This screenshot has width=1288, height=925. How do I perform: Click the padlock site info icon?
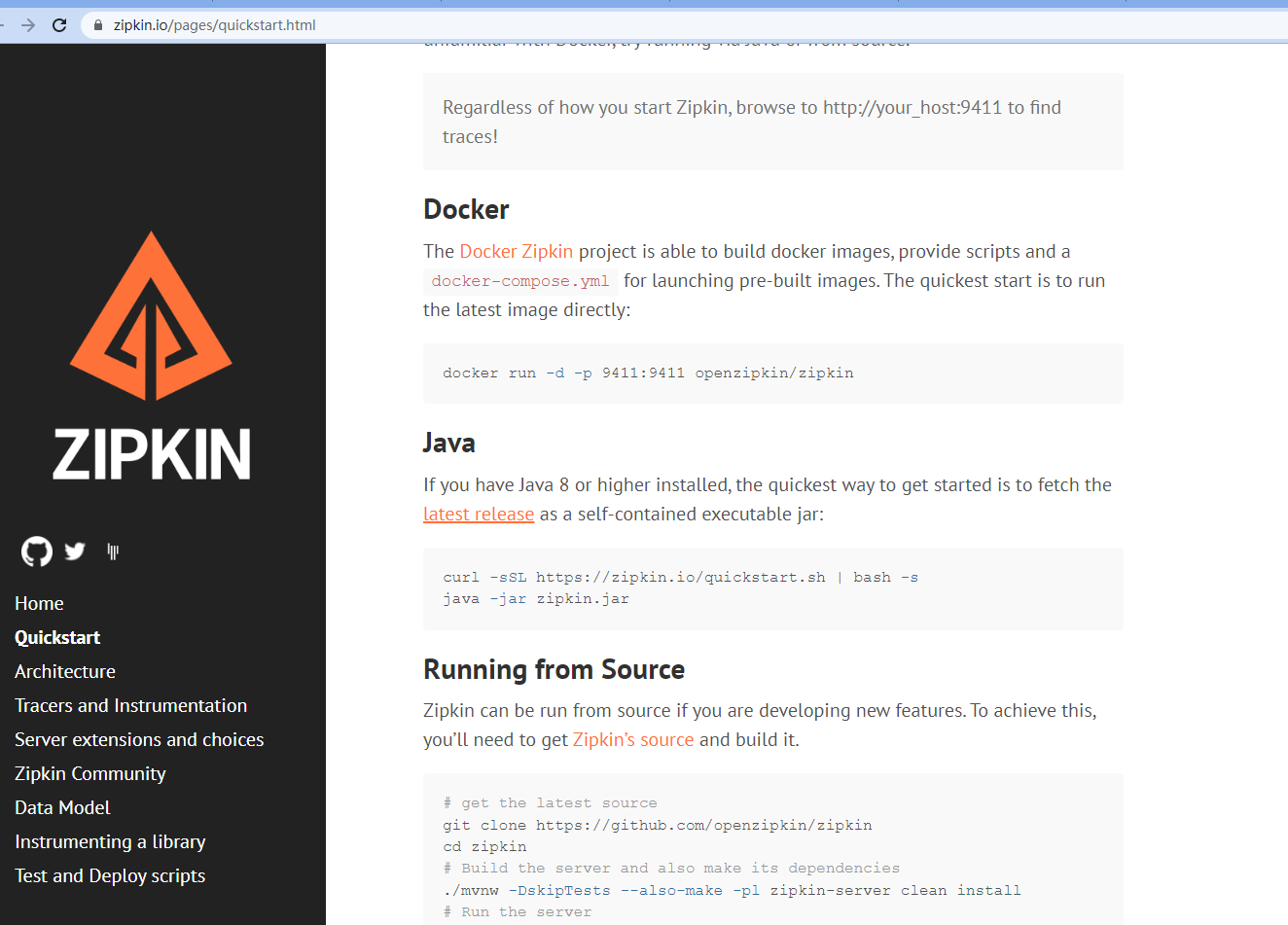(98, 25)
